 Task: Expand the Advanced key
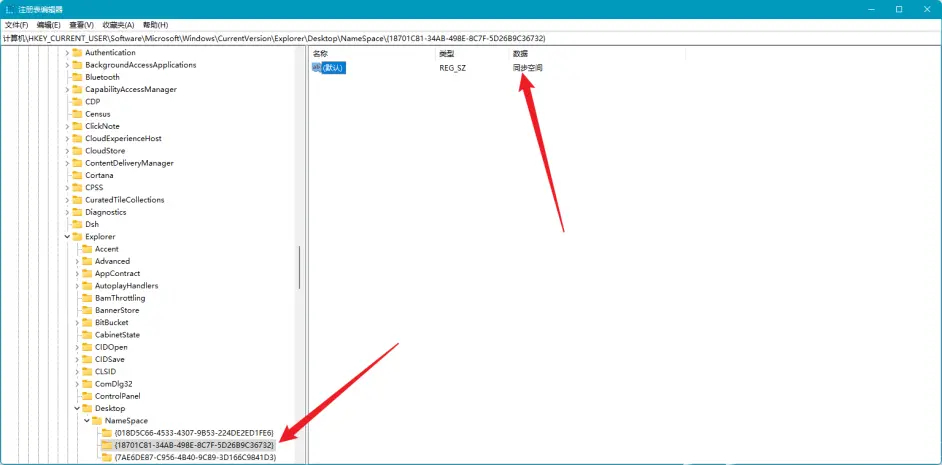click(77, 261)
